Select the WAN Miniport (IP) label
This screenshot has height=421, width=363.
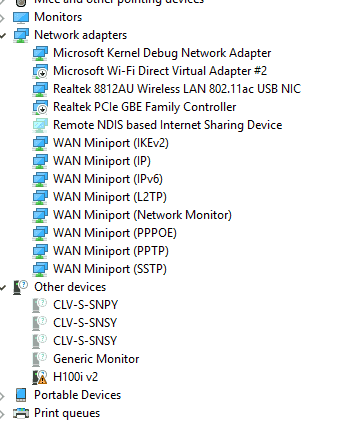point(102,161)
